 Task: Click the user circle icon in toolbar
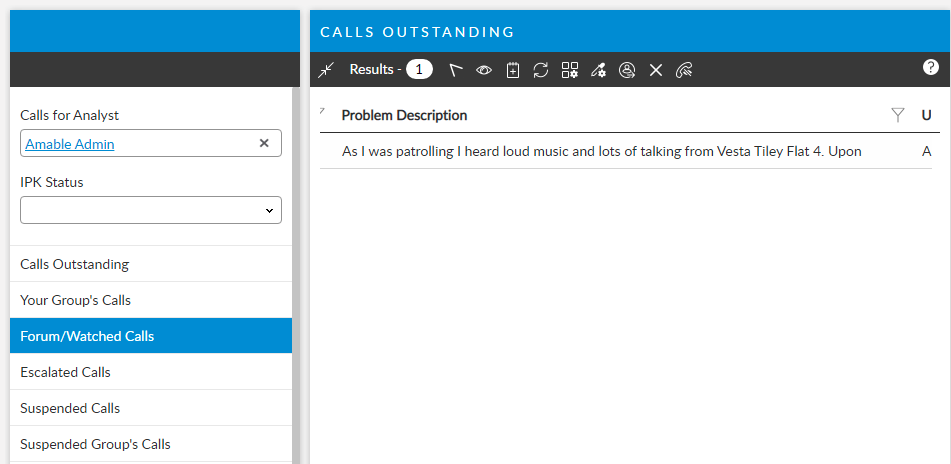click(627, 70)
